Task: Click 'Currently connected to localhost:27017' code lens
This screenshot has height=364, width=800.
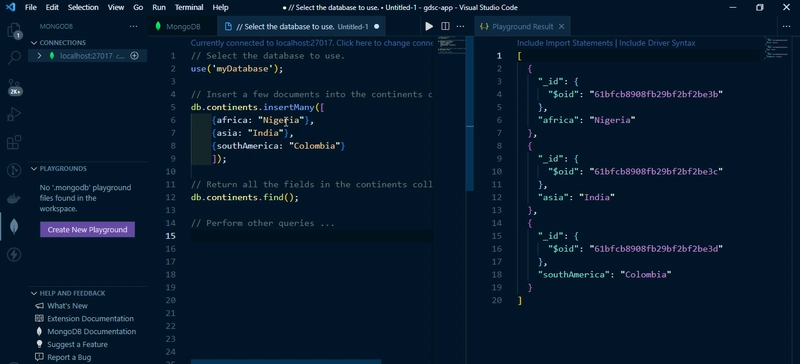Action: coord(311,43)
